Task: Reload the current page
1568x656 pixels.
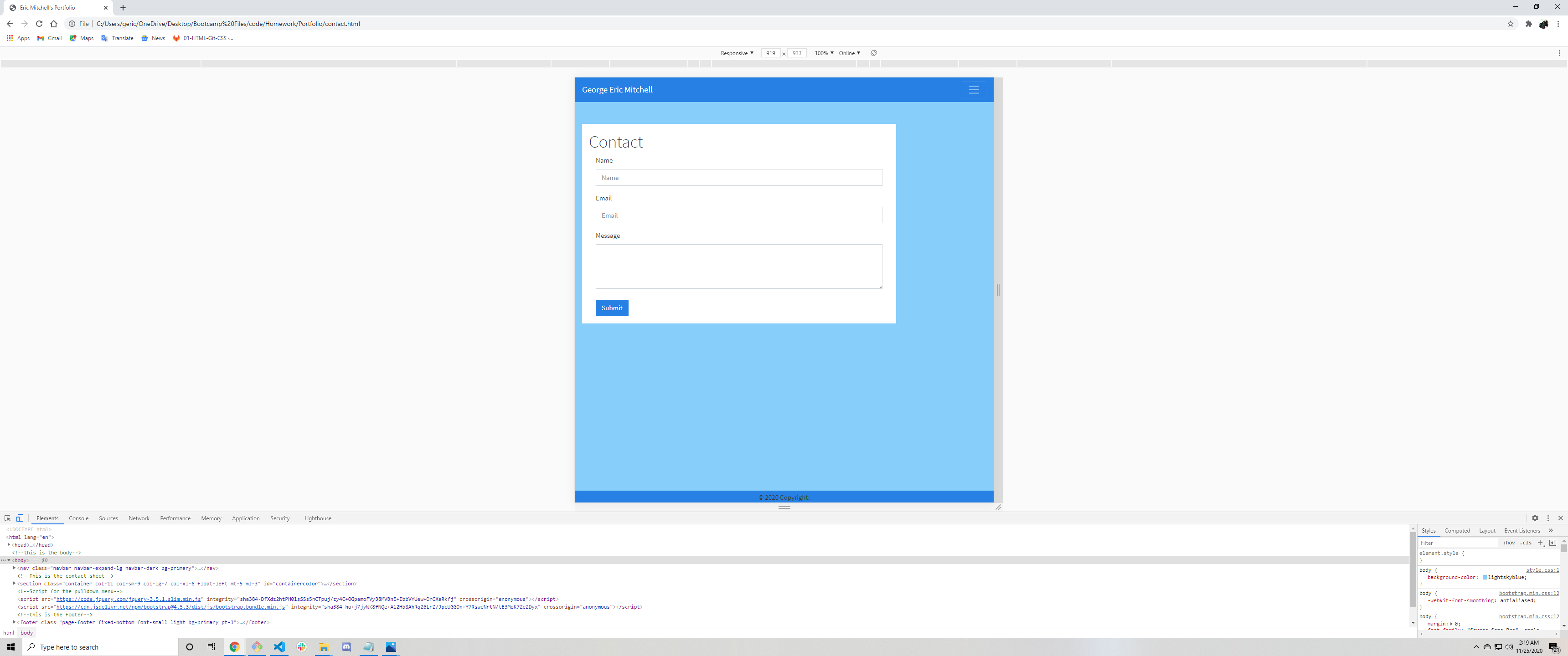Action: [39, 24]
